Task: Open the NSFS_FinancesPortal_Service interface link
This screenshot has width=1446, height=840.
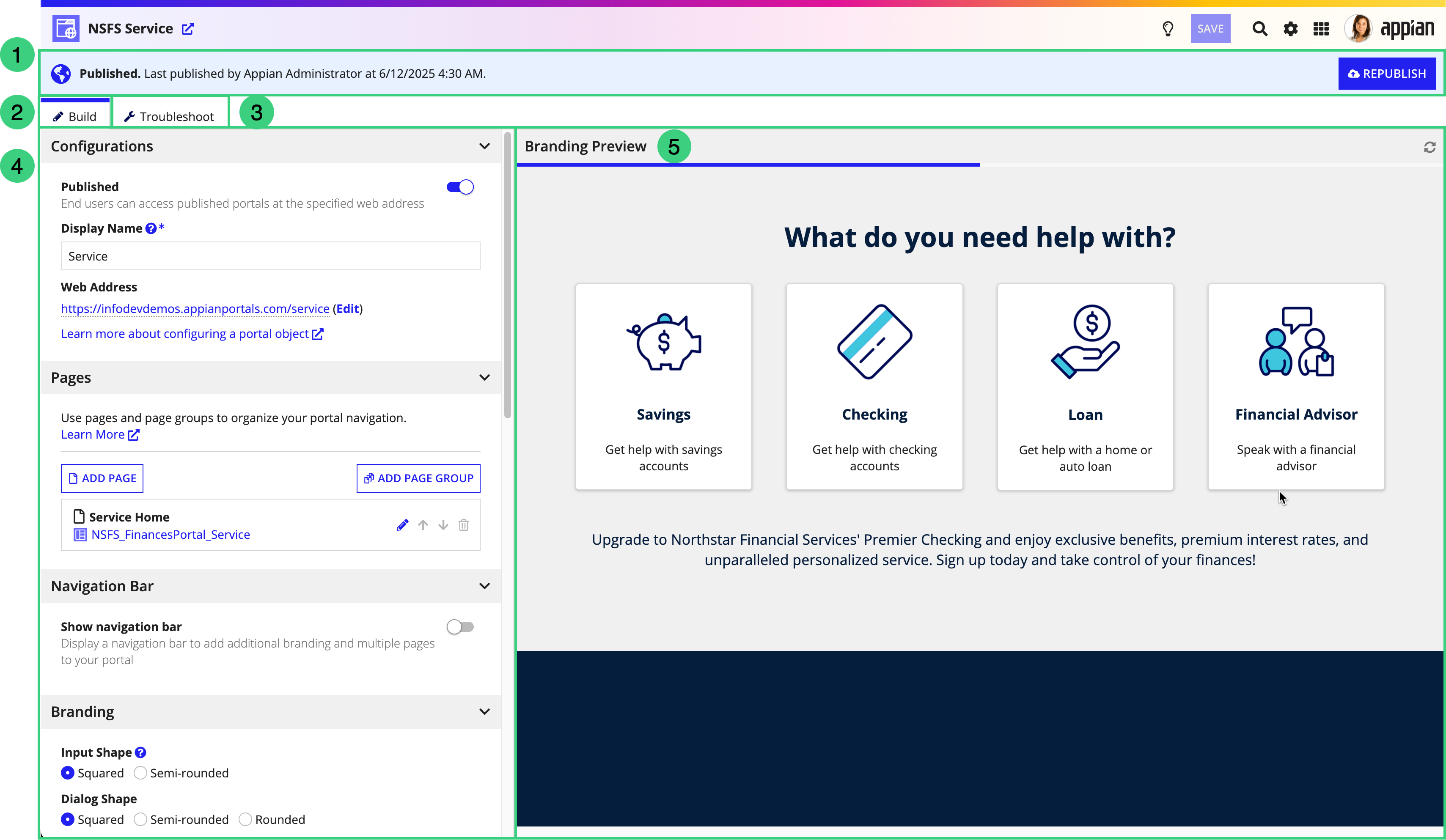Action: click(170, 535)
